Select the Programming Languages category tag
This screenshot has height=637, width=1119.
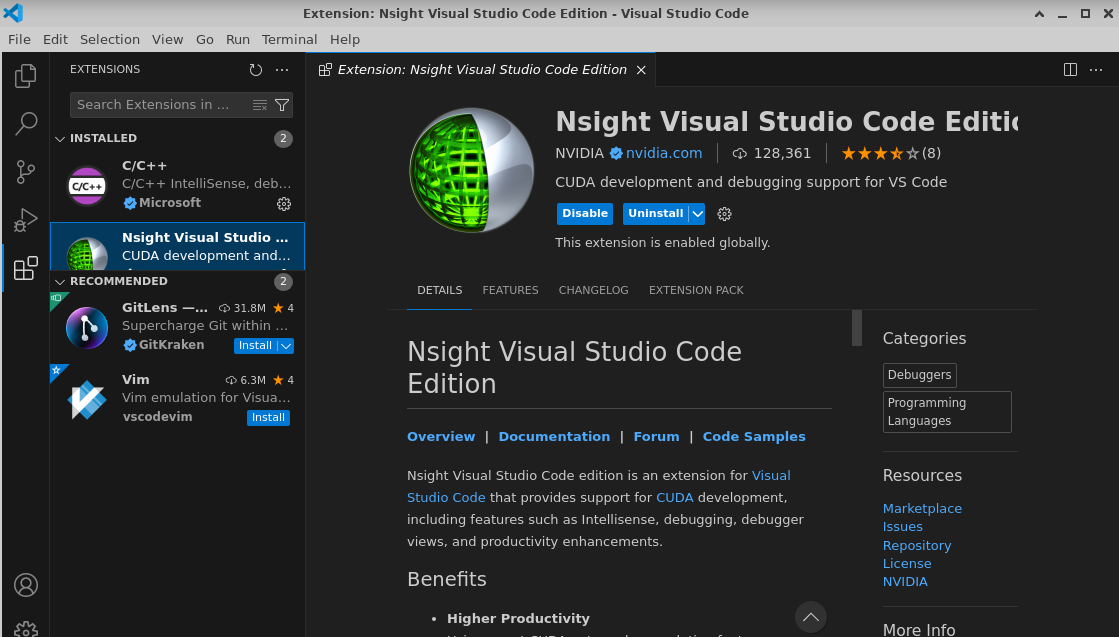947,412
